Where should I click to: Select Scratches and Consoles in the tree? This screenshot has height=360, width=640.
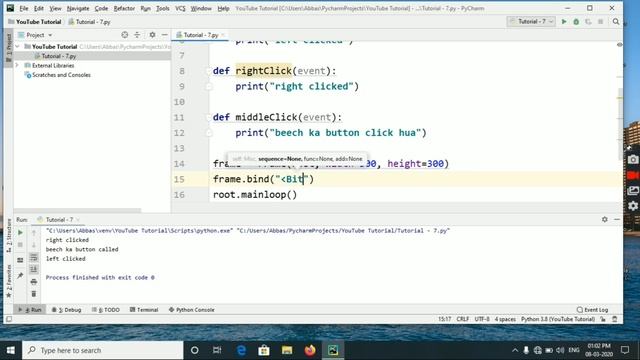point(61,75)
